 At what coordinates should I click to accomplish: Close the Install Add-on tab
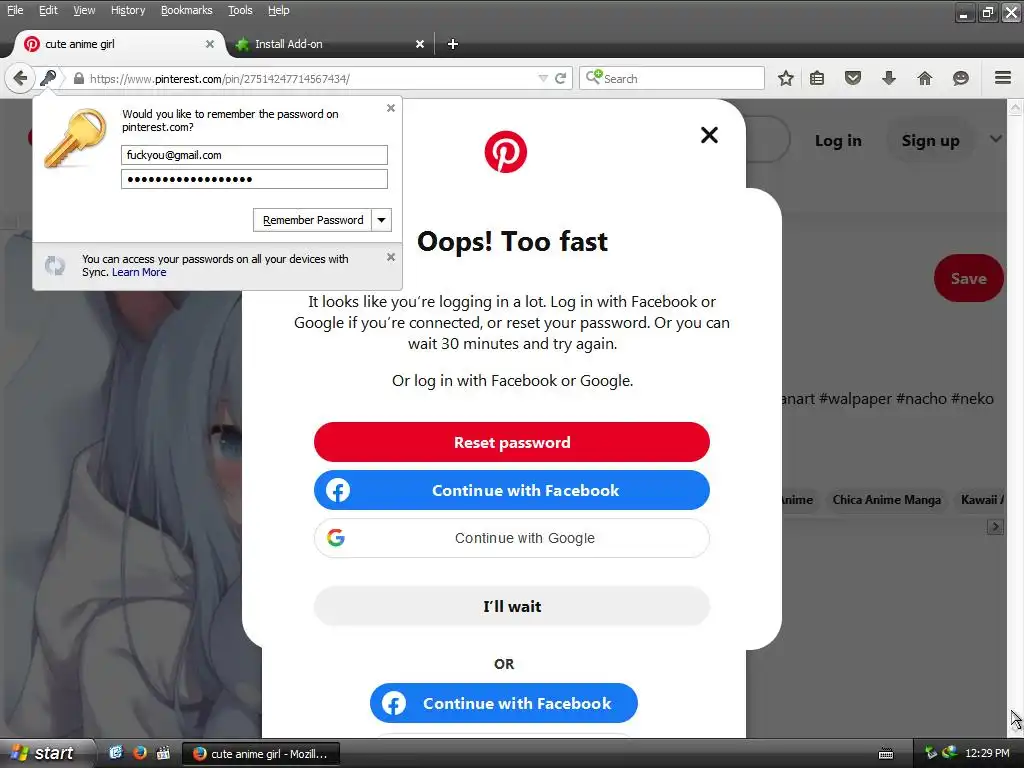(x=420, y=44)
